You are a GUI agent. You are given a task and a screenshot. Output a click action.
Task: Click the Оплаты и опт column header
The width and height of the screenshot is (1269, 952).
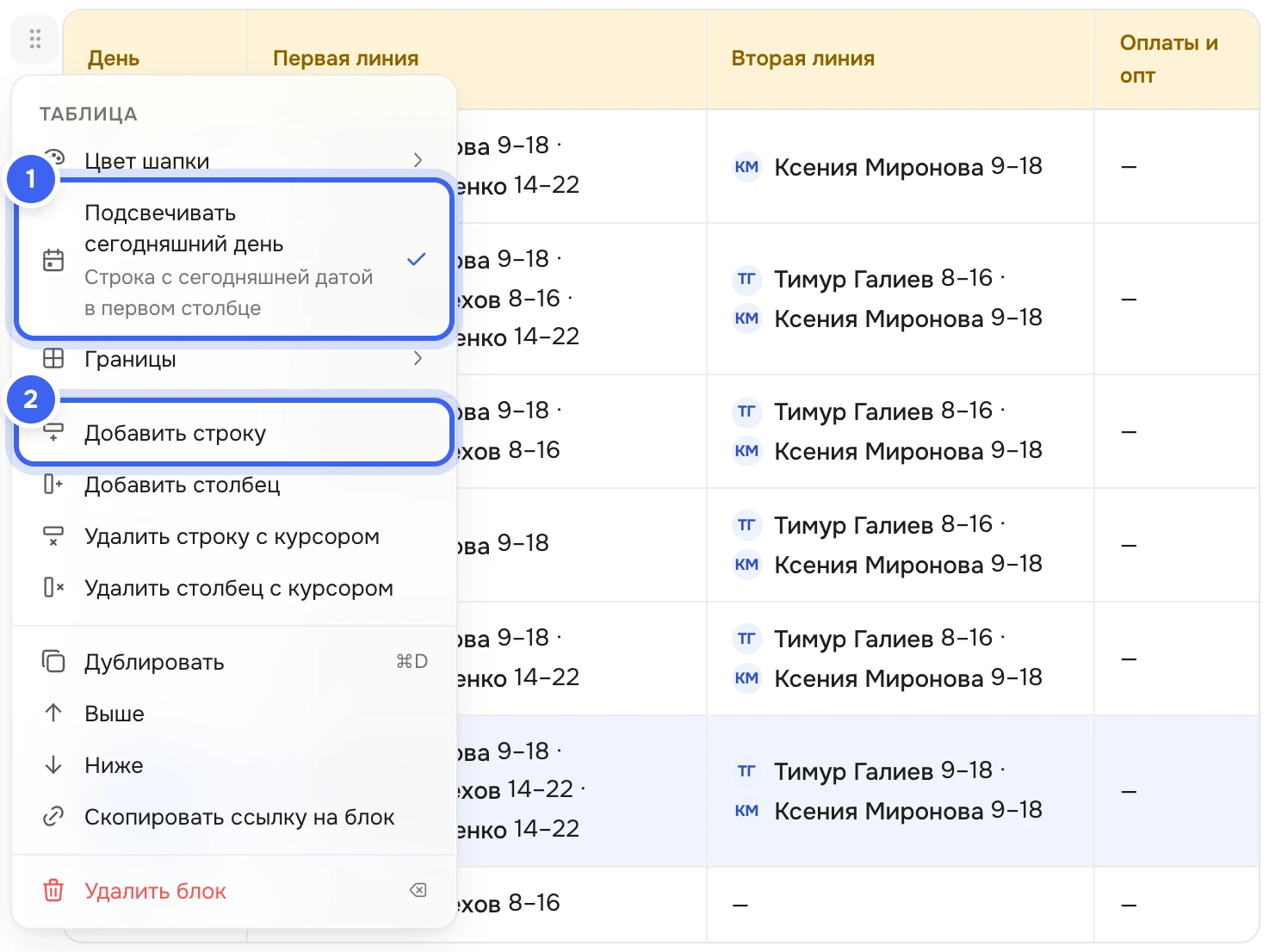[x=1169, y=59]
